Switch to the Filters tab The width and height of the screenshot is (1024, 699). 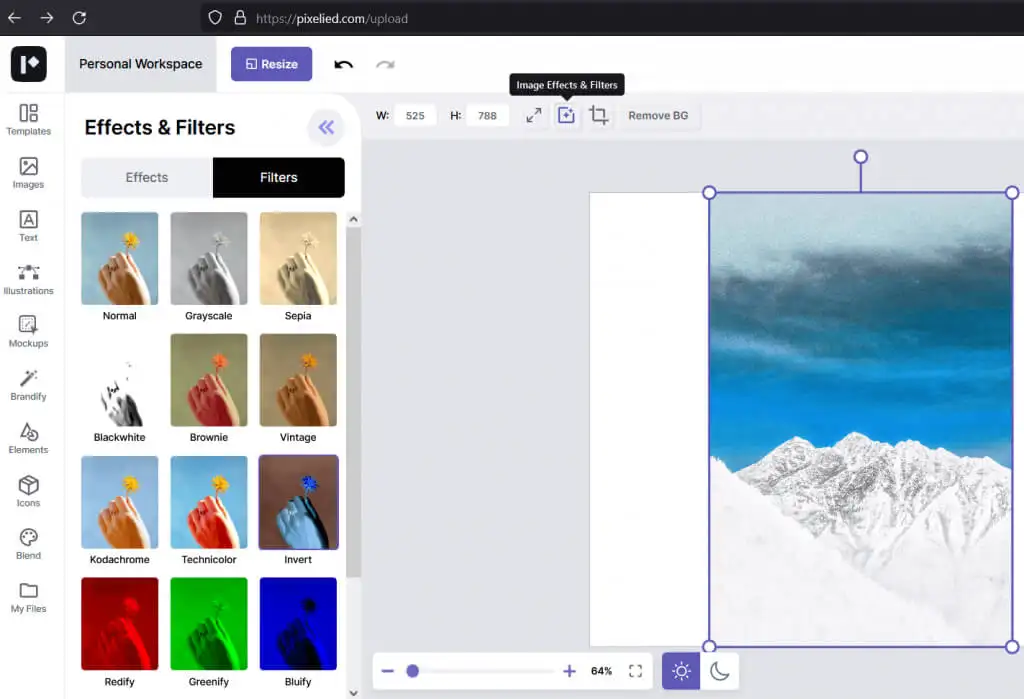pos(278,177)
